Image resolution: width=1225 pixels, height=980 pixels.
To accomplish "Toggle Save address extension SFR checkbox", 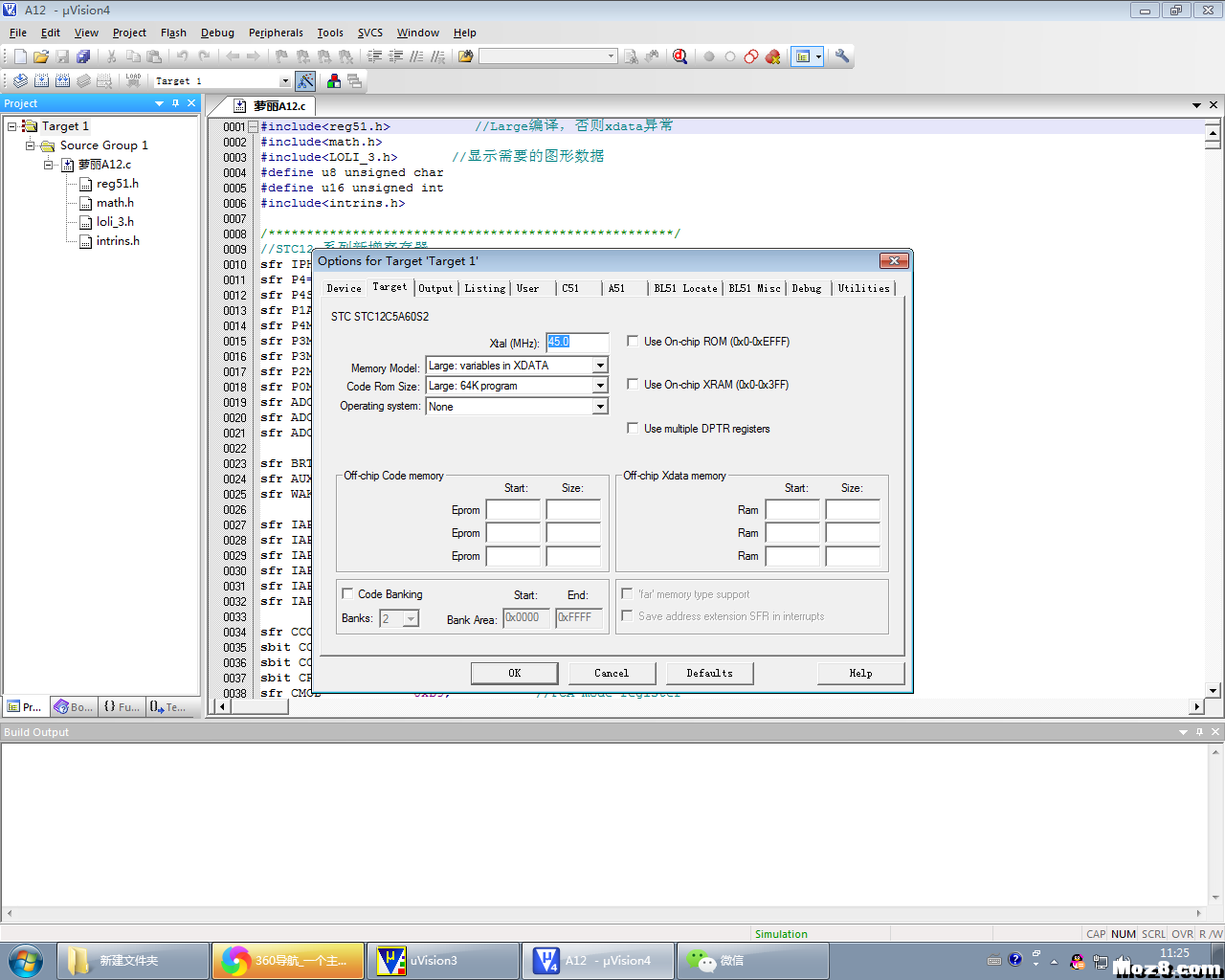I will coord(627,615).
